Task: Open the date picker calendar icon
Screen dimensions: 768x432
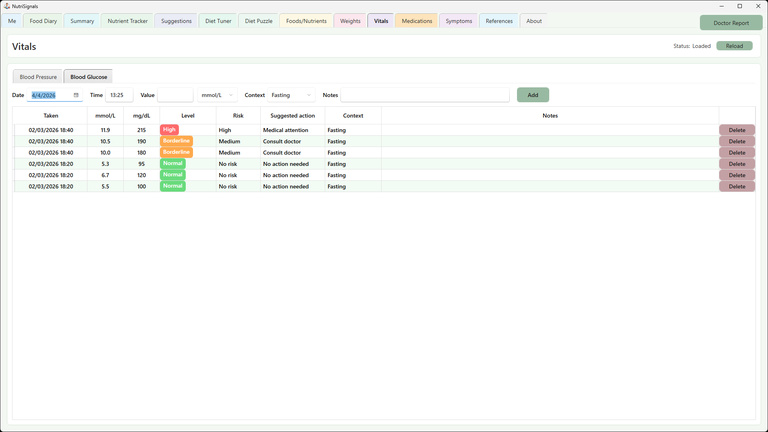Action: pyautogui.click(x=76, y=95)
